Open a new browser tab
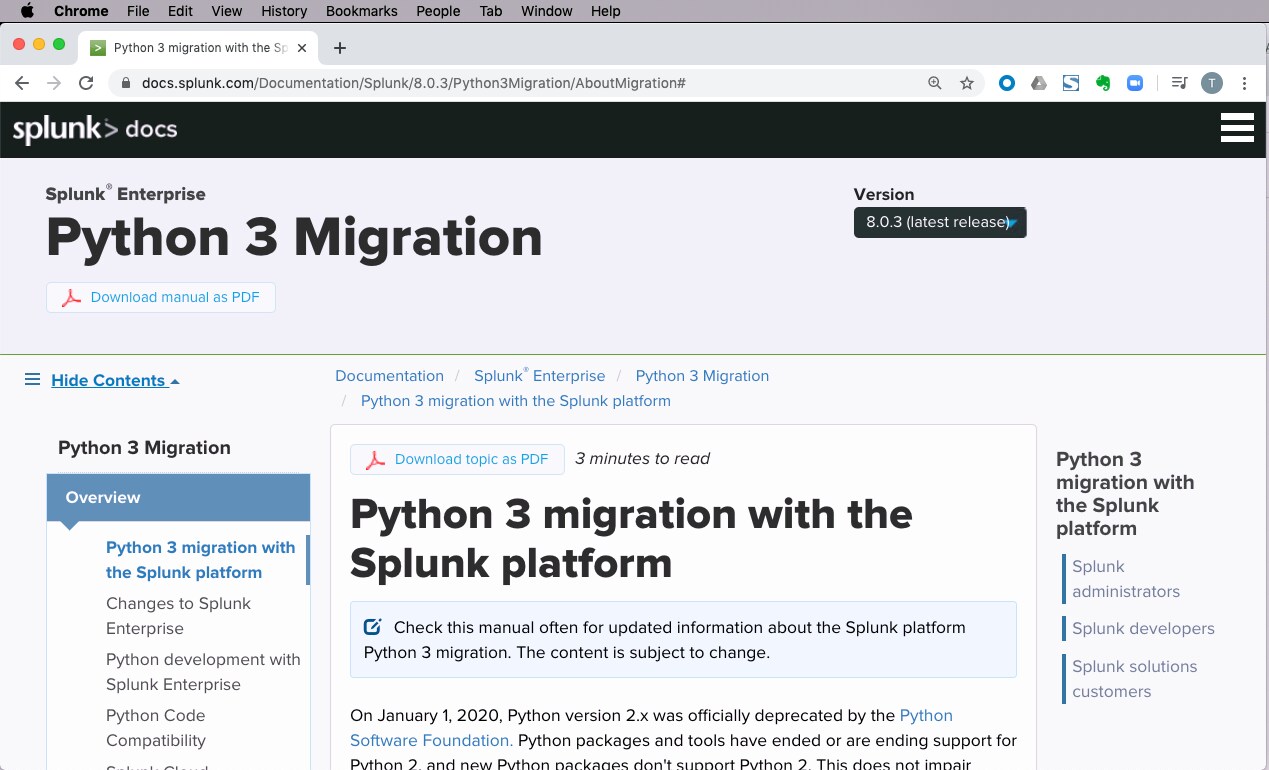The image size is (1269, 770). tap(340, 48)
